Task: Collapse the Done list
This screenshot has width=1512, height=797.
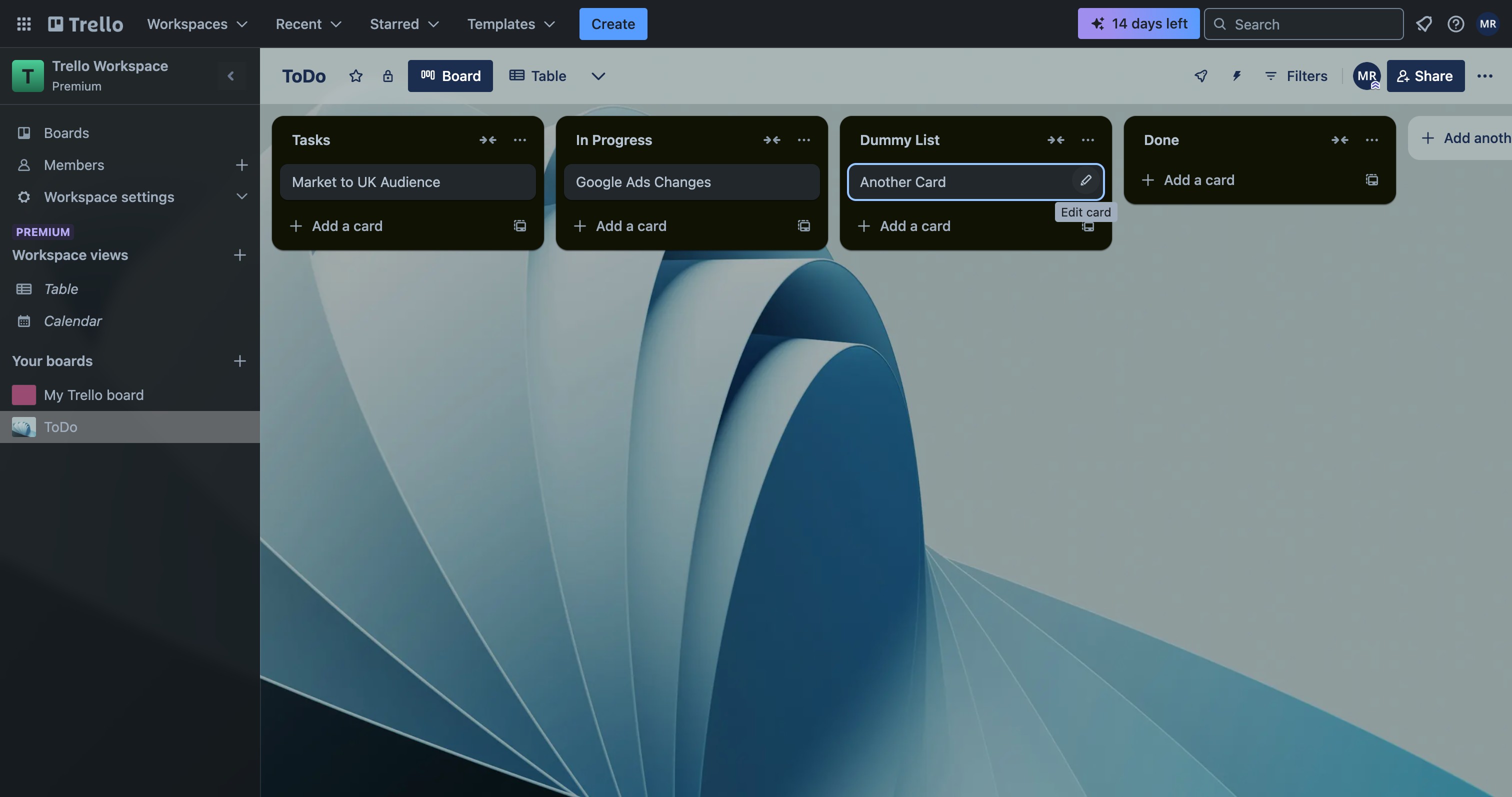Action: [x=1340, y=140]
